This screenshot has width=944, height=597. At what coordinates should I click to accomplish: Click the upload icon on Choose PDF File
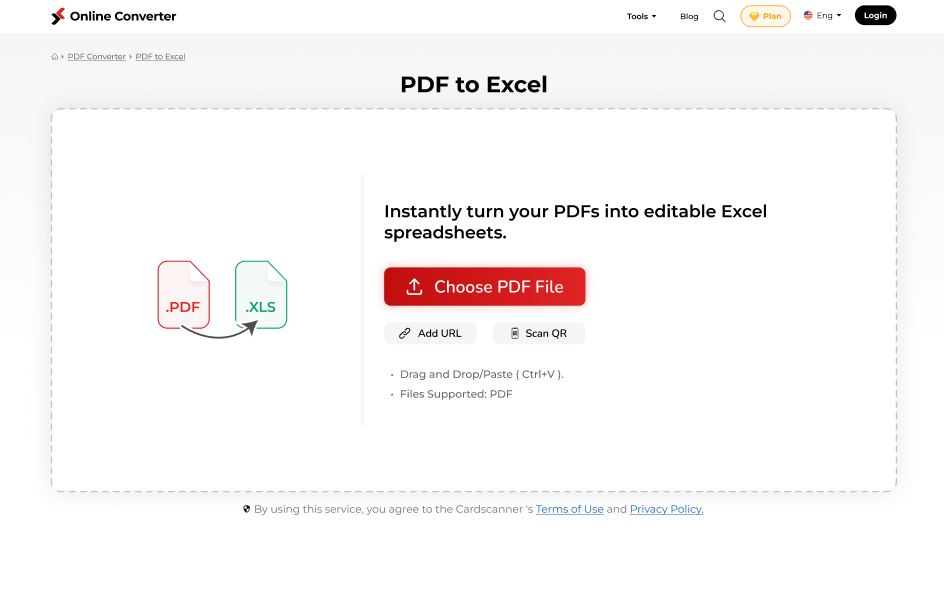click(414, 286)
